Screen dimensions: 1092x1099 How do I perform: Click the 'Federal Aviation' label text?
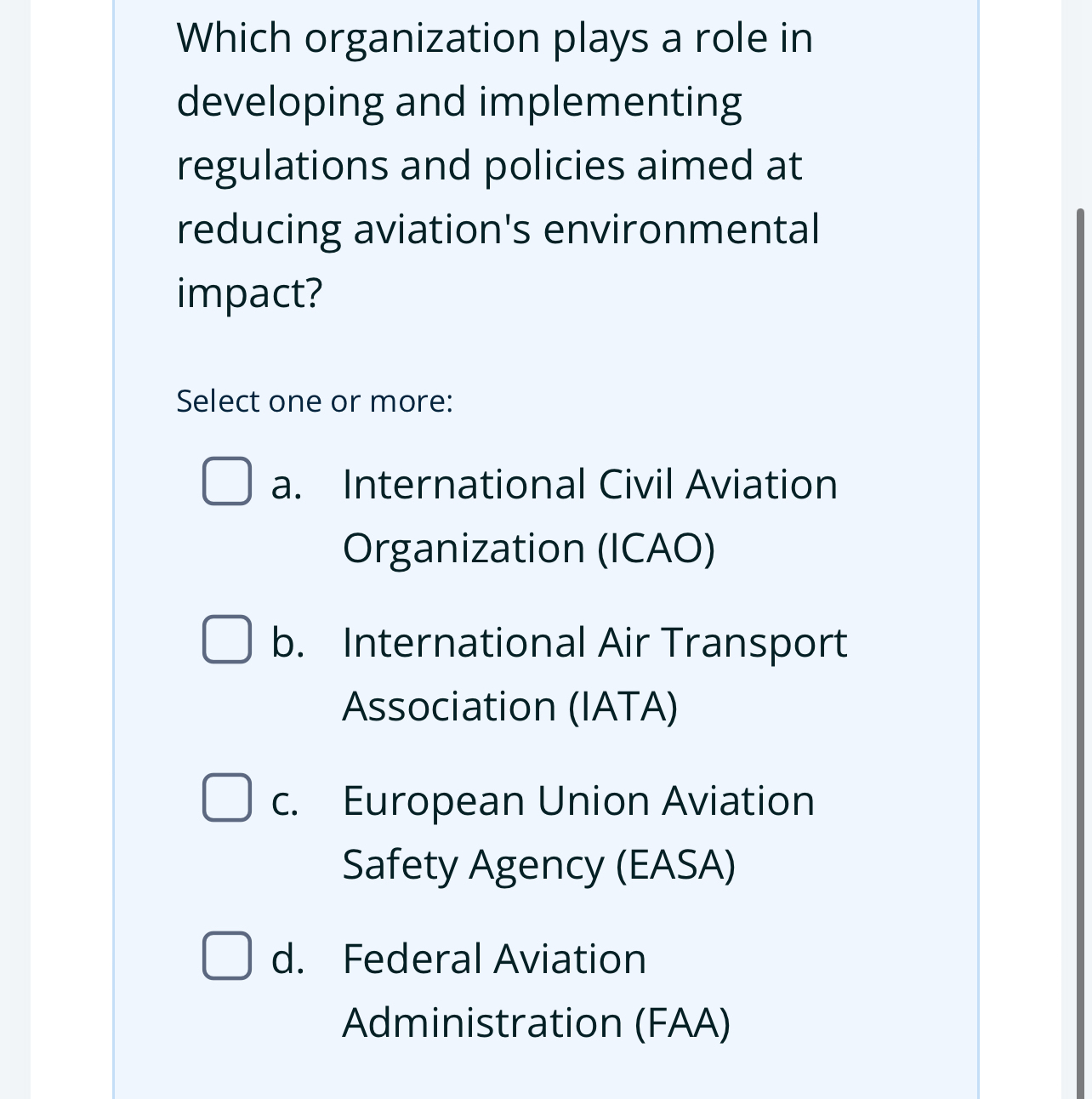(494, 959)
